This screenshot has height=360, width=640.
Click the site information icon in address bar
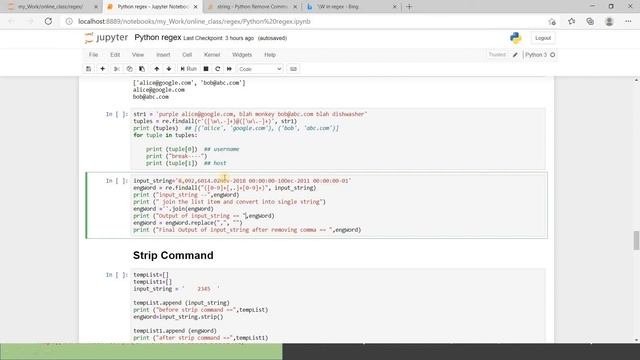coord(69,21)
